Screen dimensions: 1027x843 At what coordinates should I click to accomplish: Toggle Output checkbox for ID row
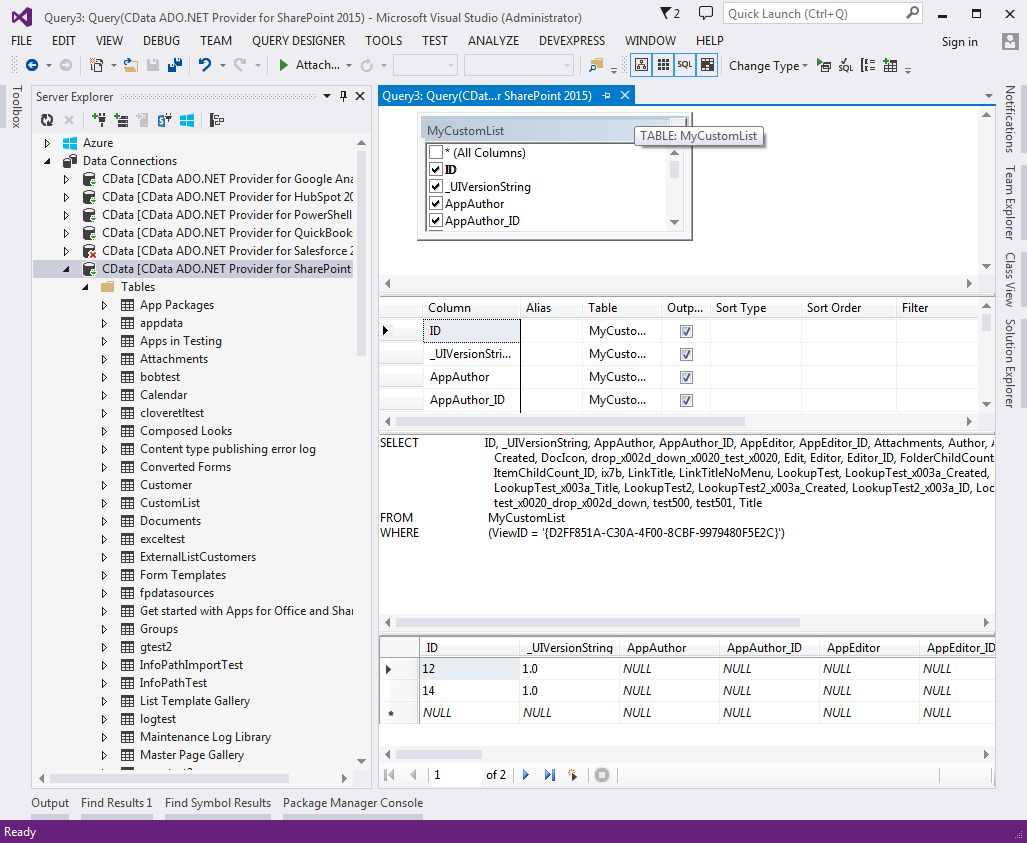[686, 331]
